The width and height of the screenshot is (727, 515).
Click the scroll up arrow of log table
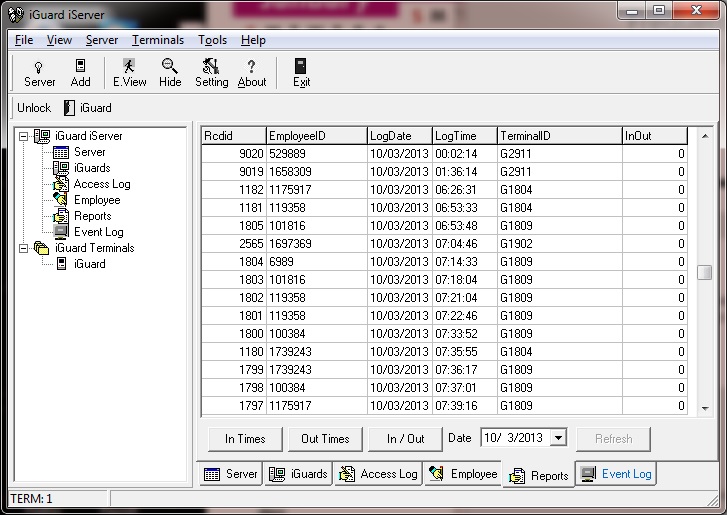[x=705, y=136]
